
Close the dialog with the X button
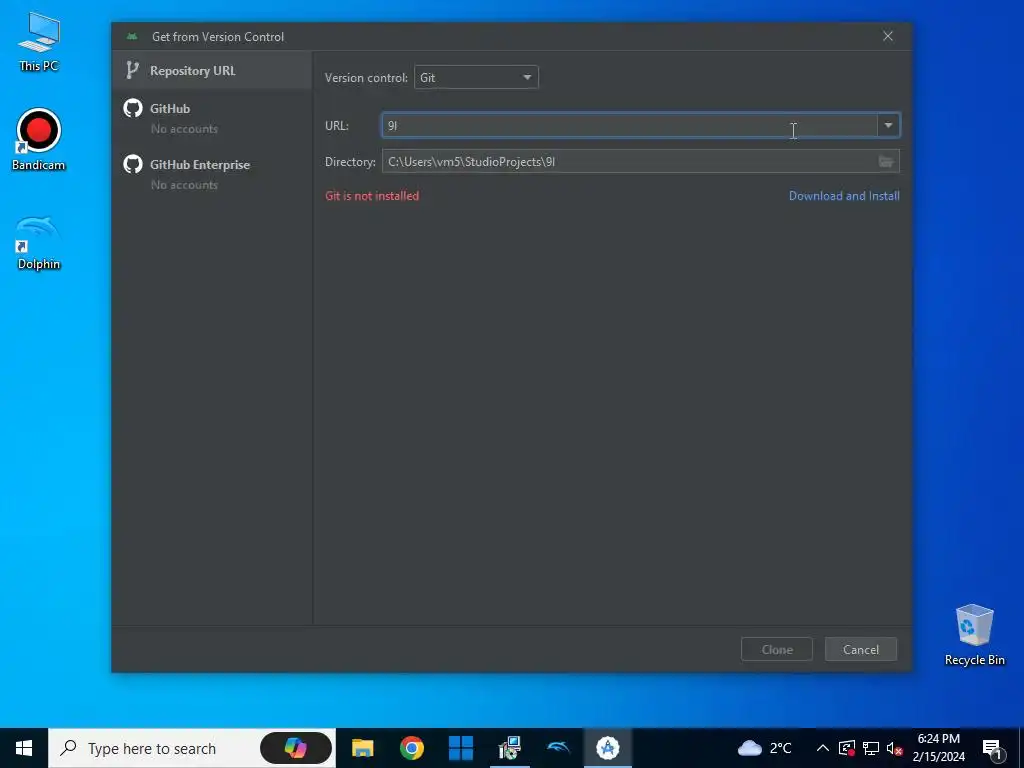pyautogui.click(x=888, y=36)
